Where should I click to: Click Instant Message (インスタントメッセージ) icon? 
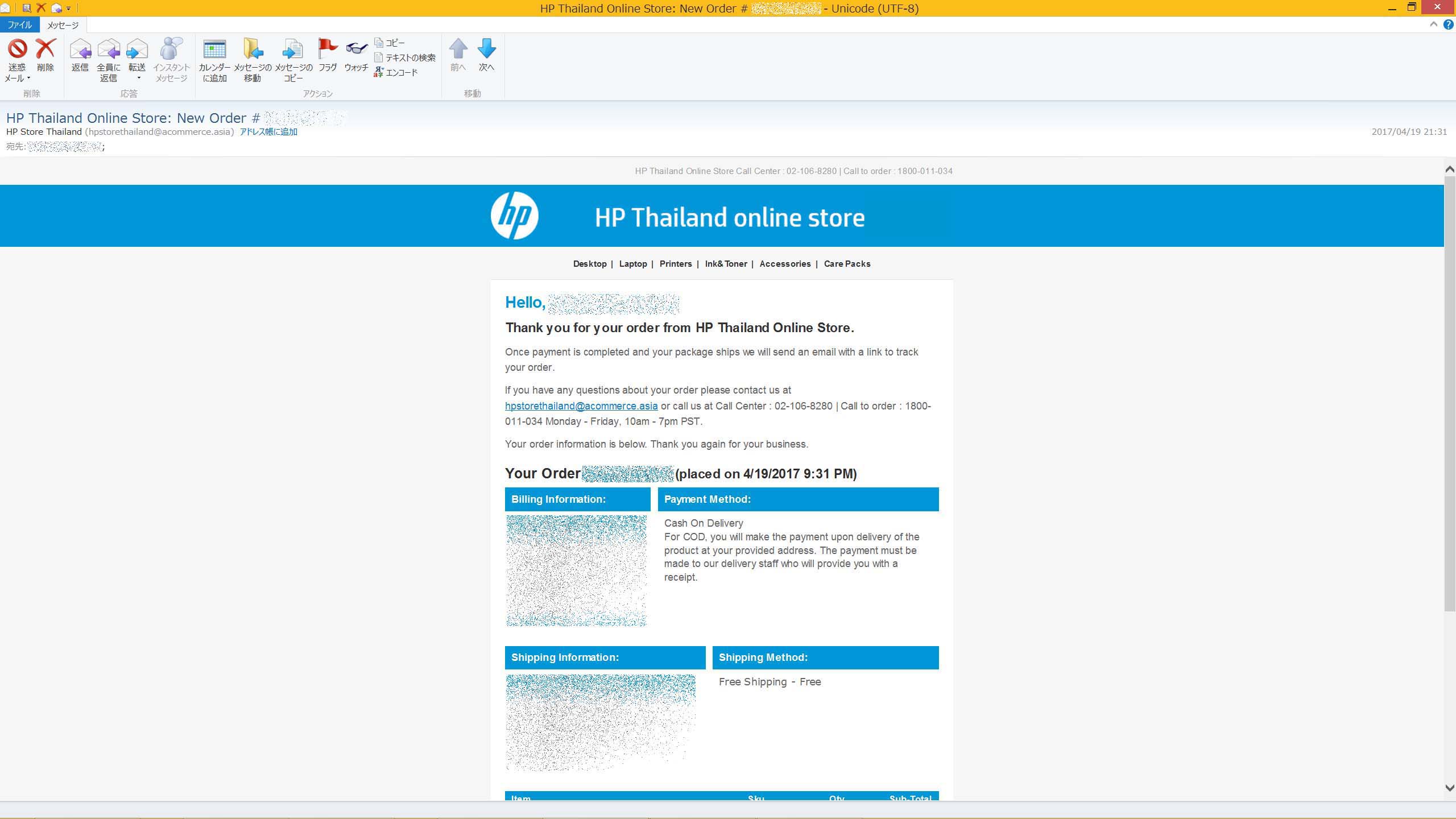pos(171,60)
